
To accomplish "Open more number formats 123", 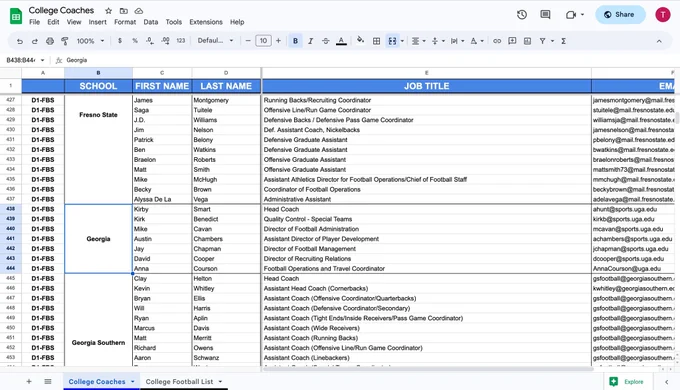I will pos(181,41).
